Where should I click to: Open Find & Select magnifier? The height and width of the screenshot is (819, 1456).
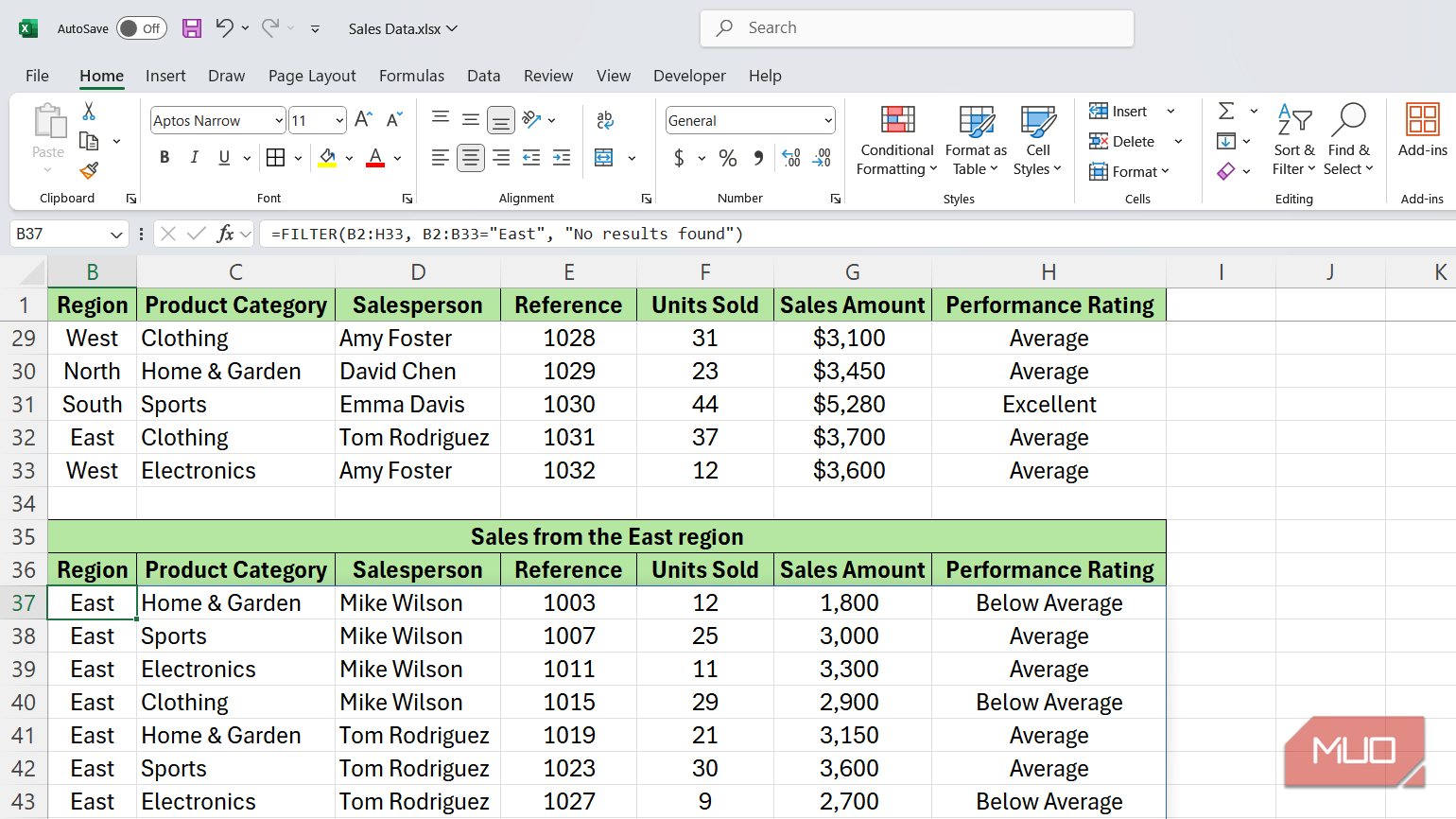(x=1348, y=141)
